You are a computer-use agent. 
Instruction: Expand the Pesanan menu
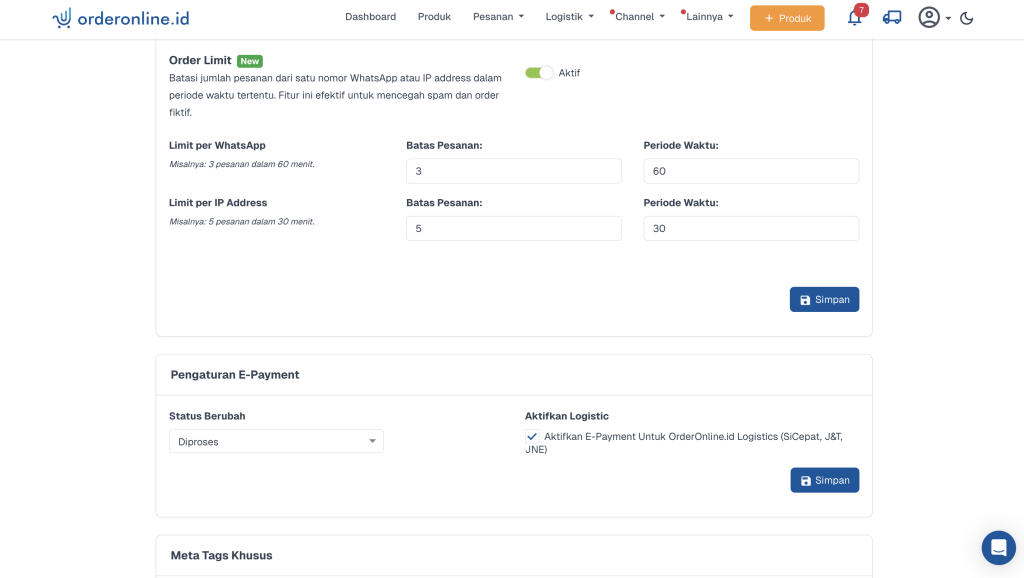tap(498, 17)
